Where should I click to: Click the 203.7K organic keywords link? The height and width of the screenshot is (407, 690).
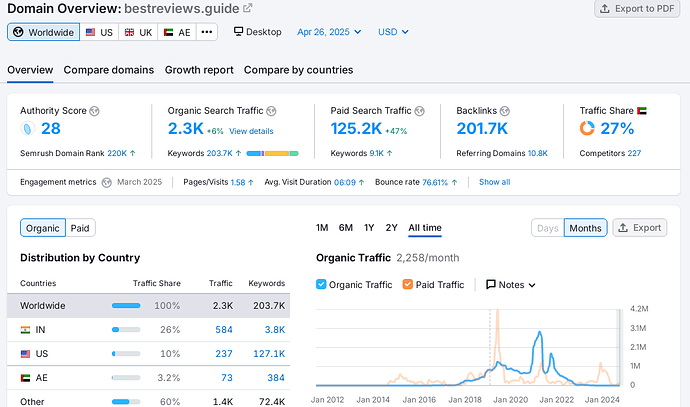[x=219, y=153]
